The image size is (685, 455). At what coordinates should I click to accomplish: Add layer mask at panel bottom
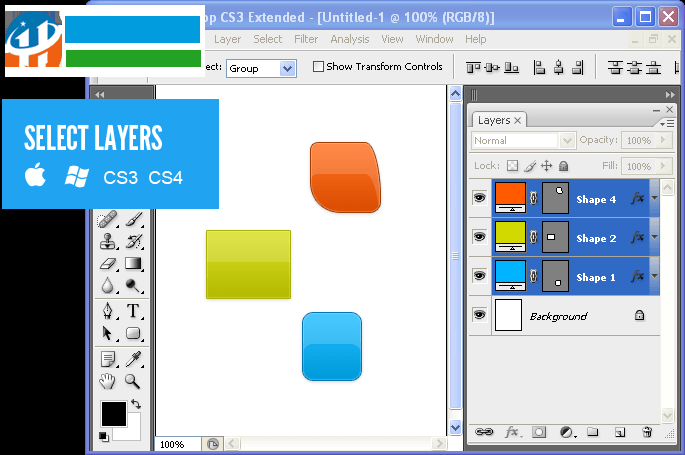click(539, 432)
